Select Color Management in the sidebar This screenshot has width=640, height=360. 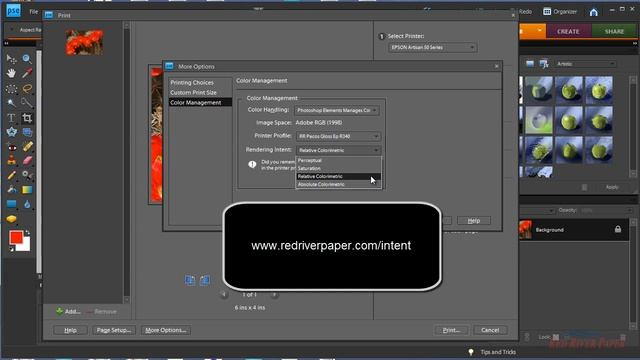point(200,102)
